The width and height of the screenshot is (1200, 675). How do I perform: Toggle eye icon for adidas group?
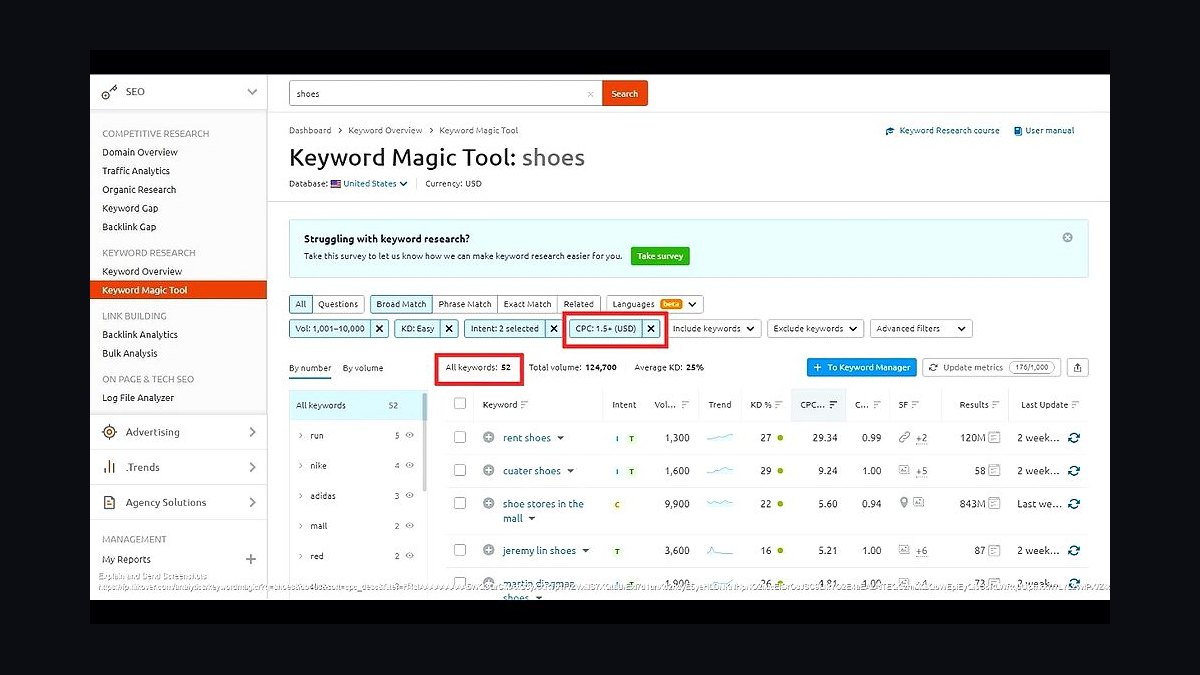(410, 496)
